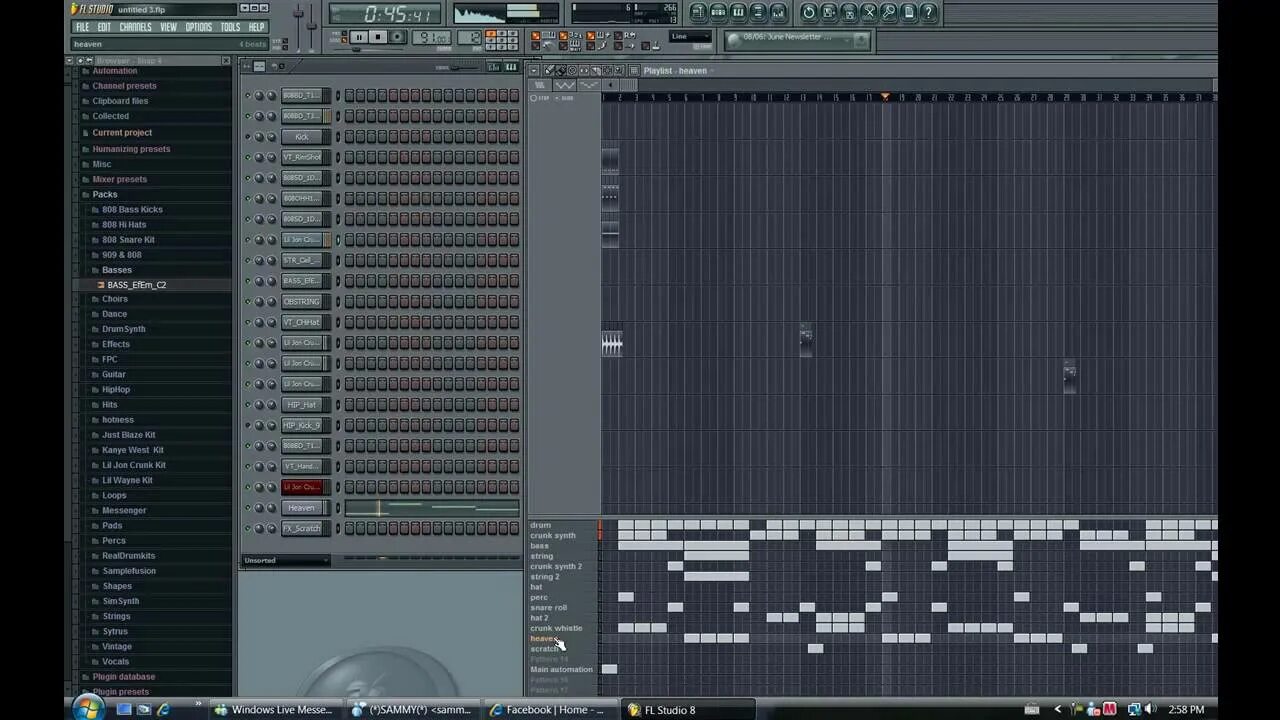1280x720 pixels.
Task: Click the Heaven channel button
Action: tap(302, 508)
